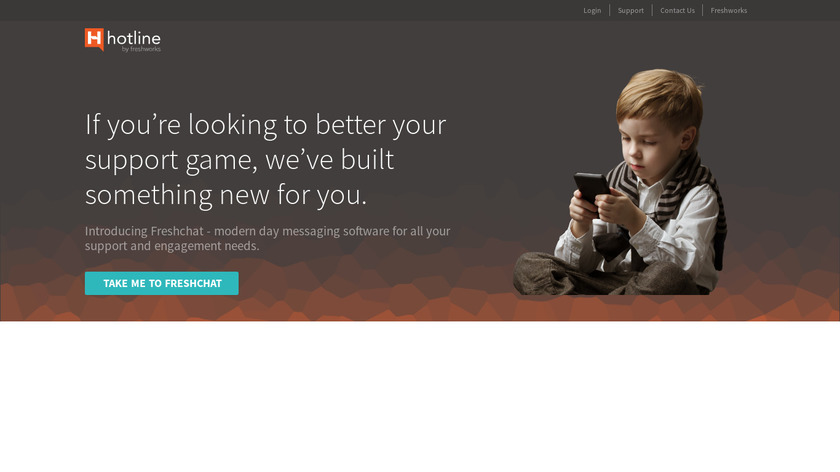Click the hotline wordmark text

[x=133, y=38]
